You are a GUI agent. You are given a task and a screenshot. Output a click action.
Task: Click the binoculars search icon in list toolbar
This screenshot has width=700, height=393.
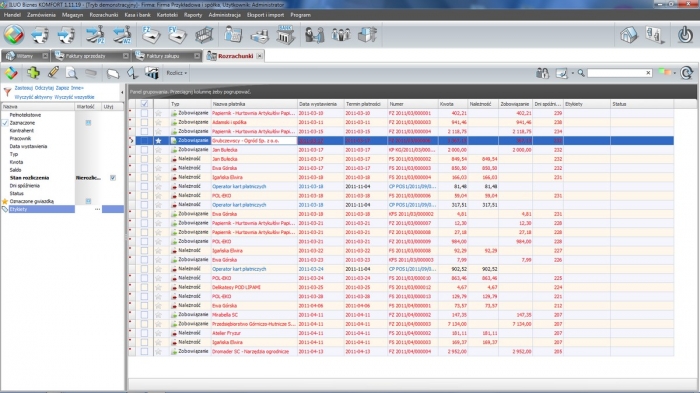point(542,73)
